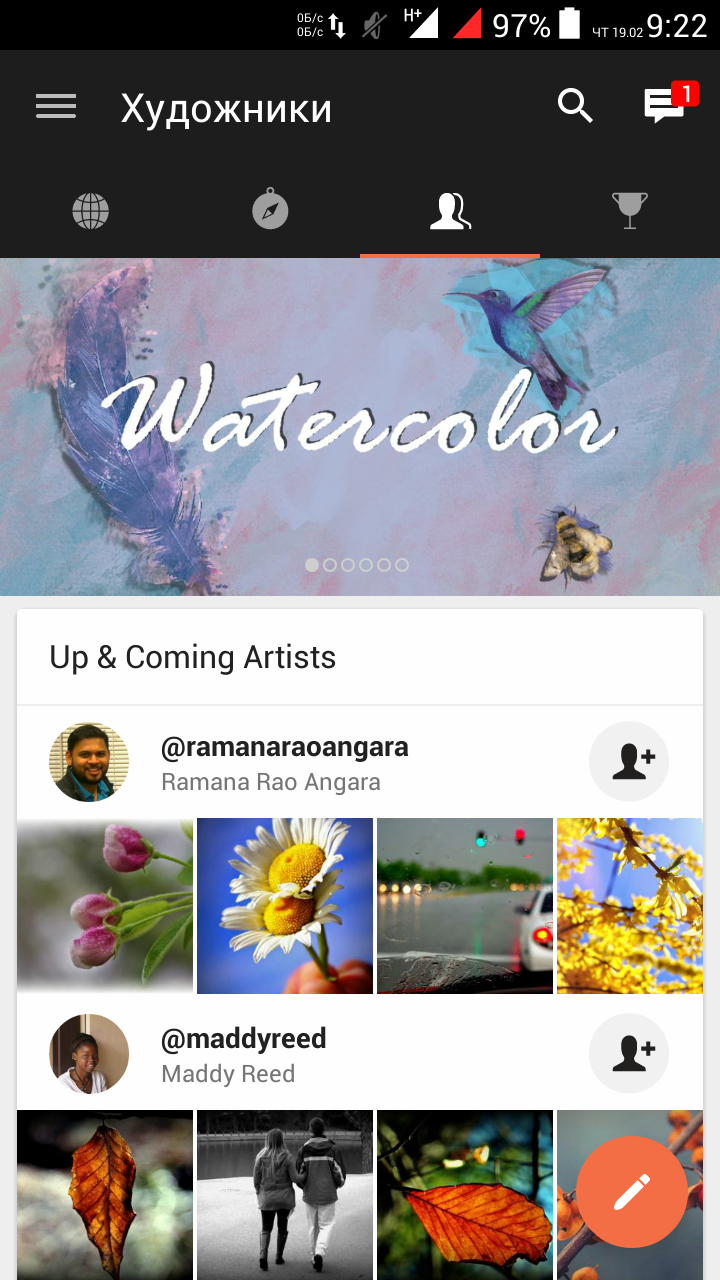
Task: Open the @ramanaraoangara username link
Action: point(285,747)
